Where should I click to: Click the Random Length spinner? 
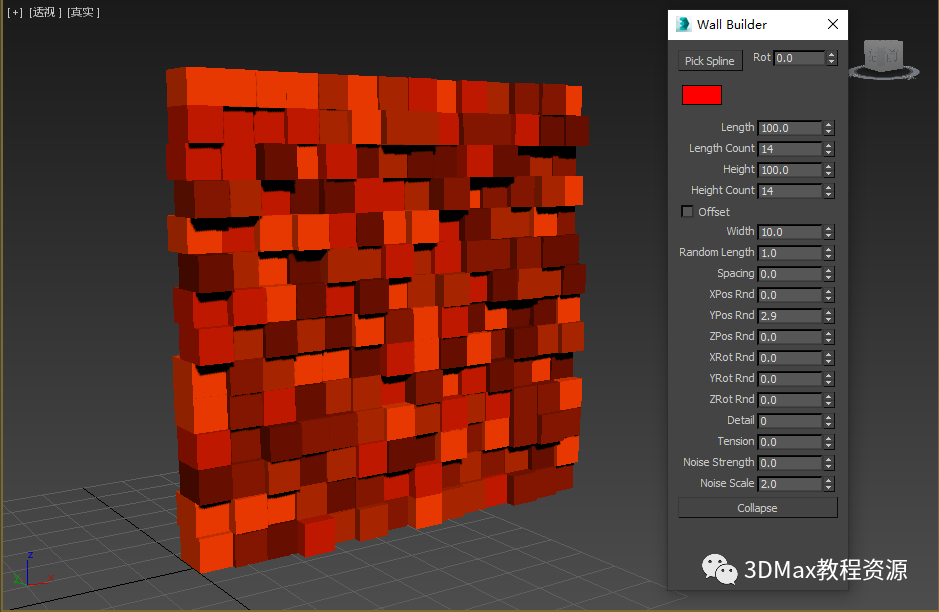[829, 253]
